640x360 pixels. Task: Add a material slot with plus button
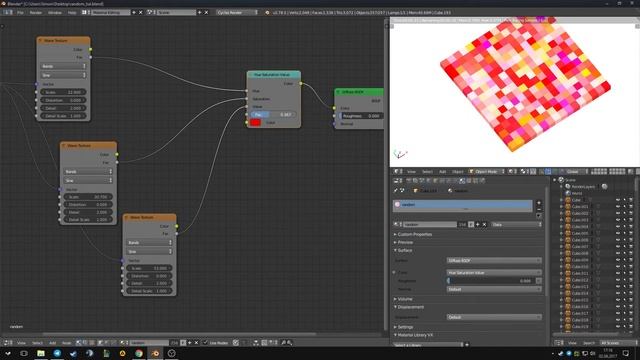pyautogui.click(x=539, y=203)
